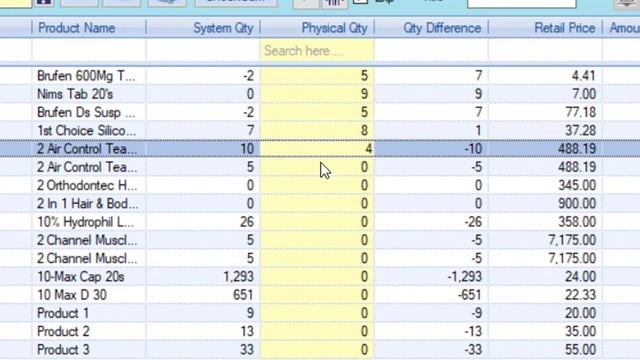Viewport: 640px width, 360px height.
Task: Click Retail Price '24.00' cell
Action: (545, 277)
